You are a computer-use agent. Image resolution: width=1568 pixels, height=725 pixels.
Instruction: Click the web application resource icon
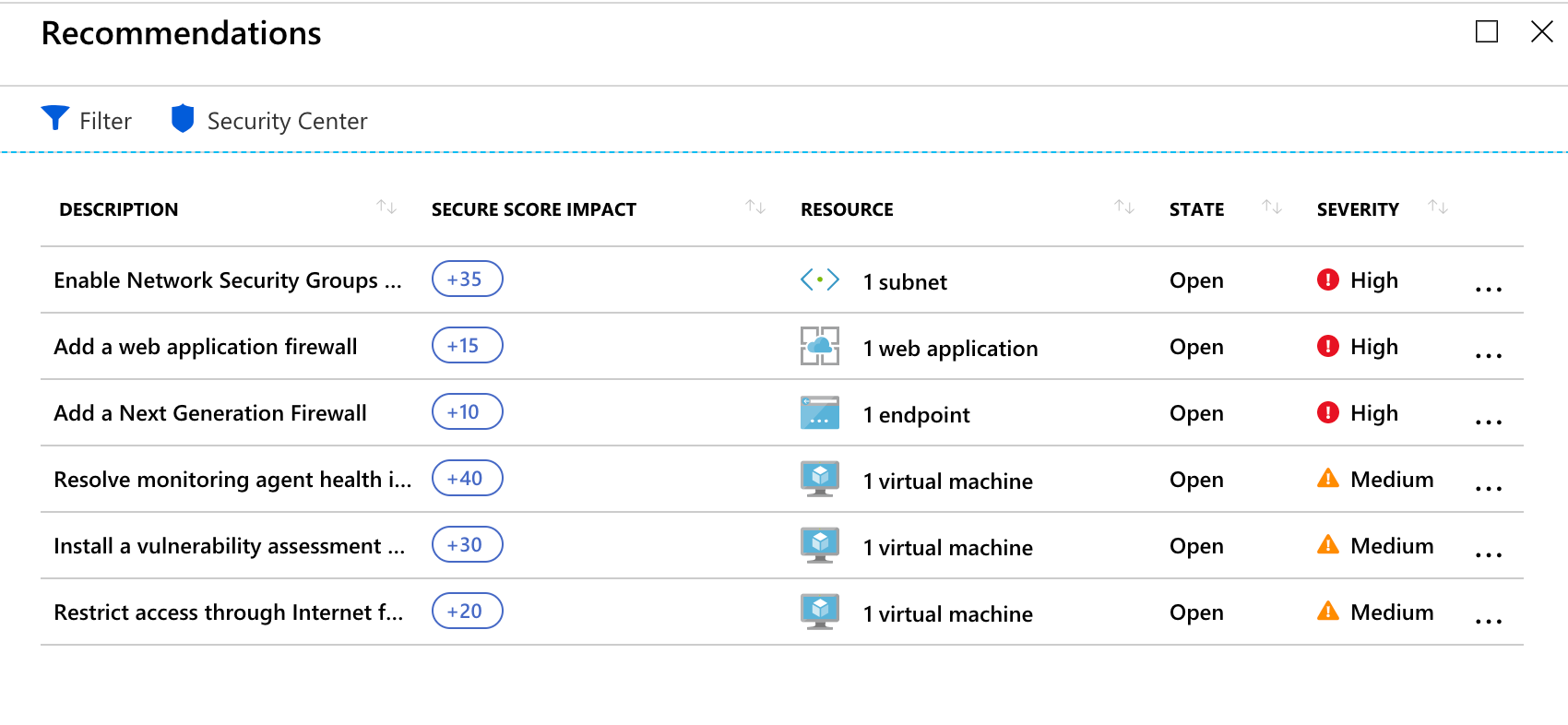pos(819,346)
